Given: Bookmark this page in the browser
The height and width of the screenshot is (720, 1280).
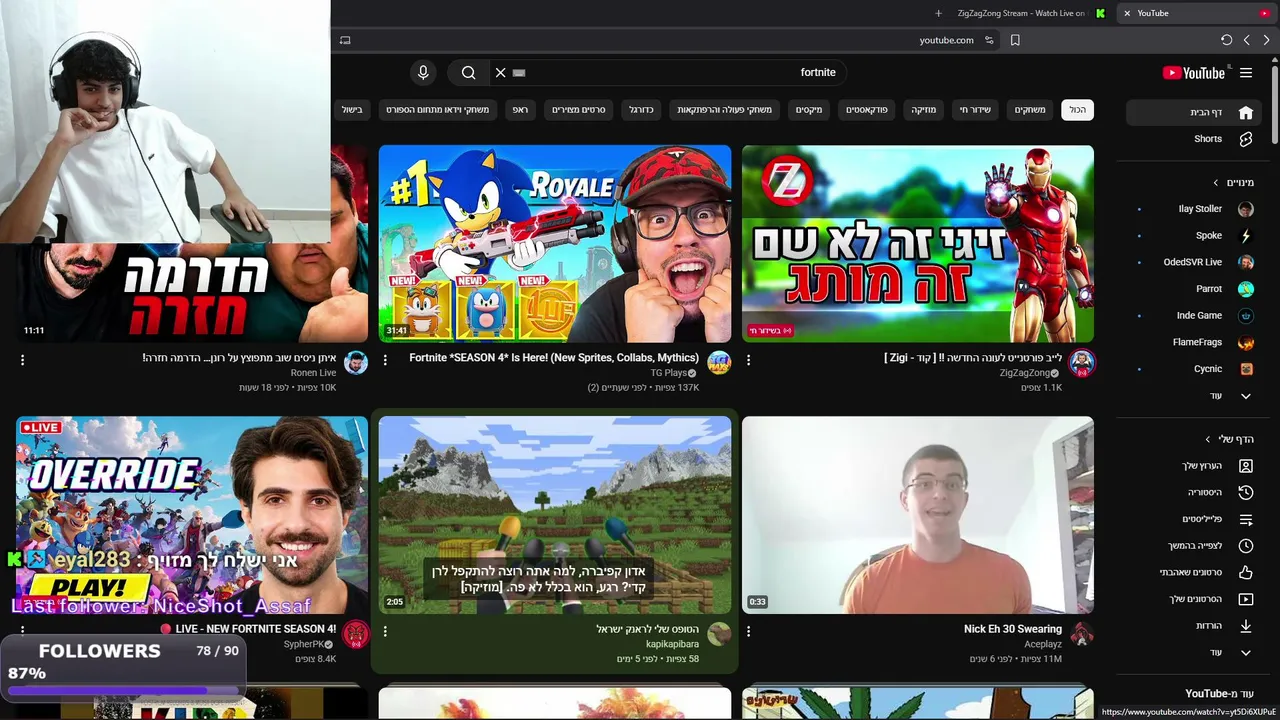Looking at the screenshot, I should (1015, 40).
